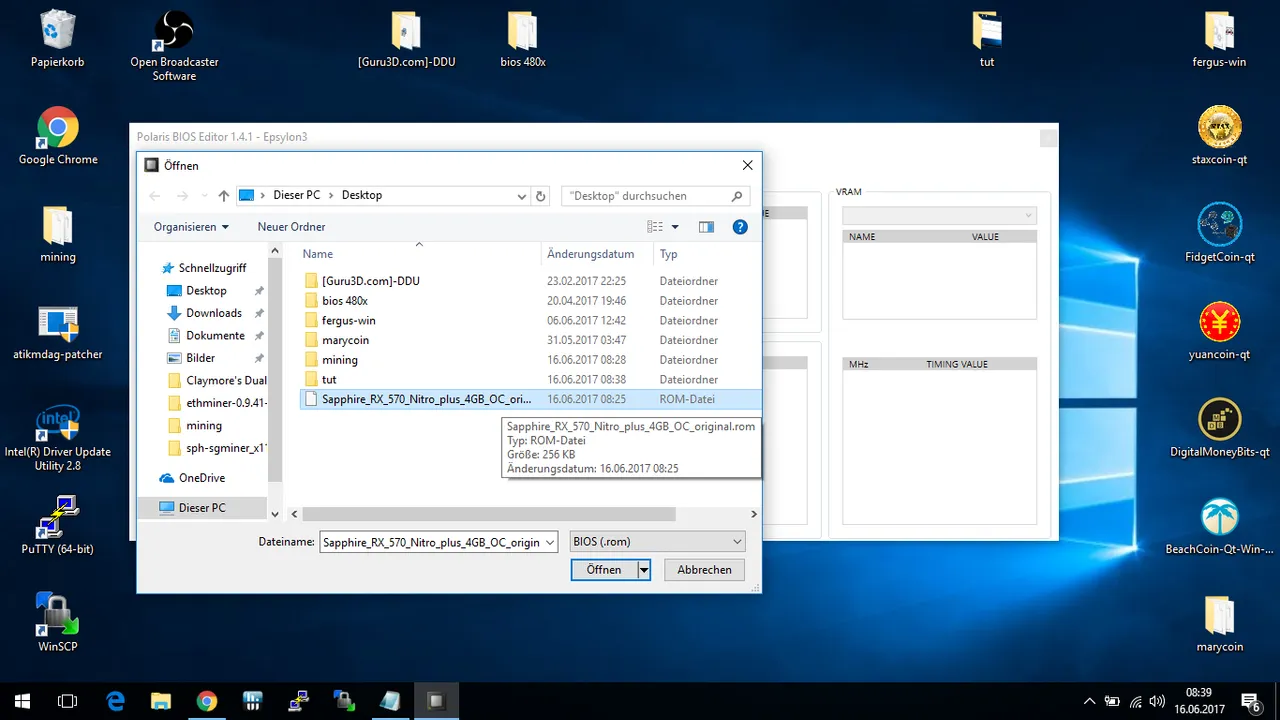Click the Abbrechen button
This screenshot has height=720, width=1280.
[x=705, y=570]
